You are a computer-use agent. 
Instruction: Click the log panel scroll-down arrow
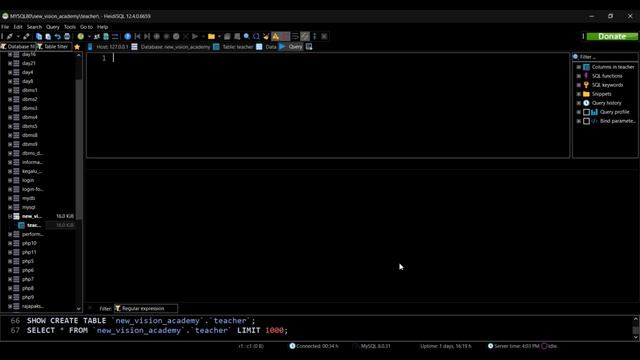tap(636, 337)
